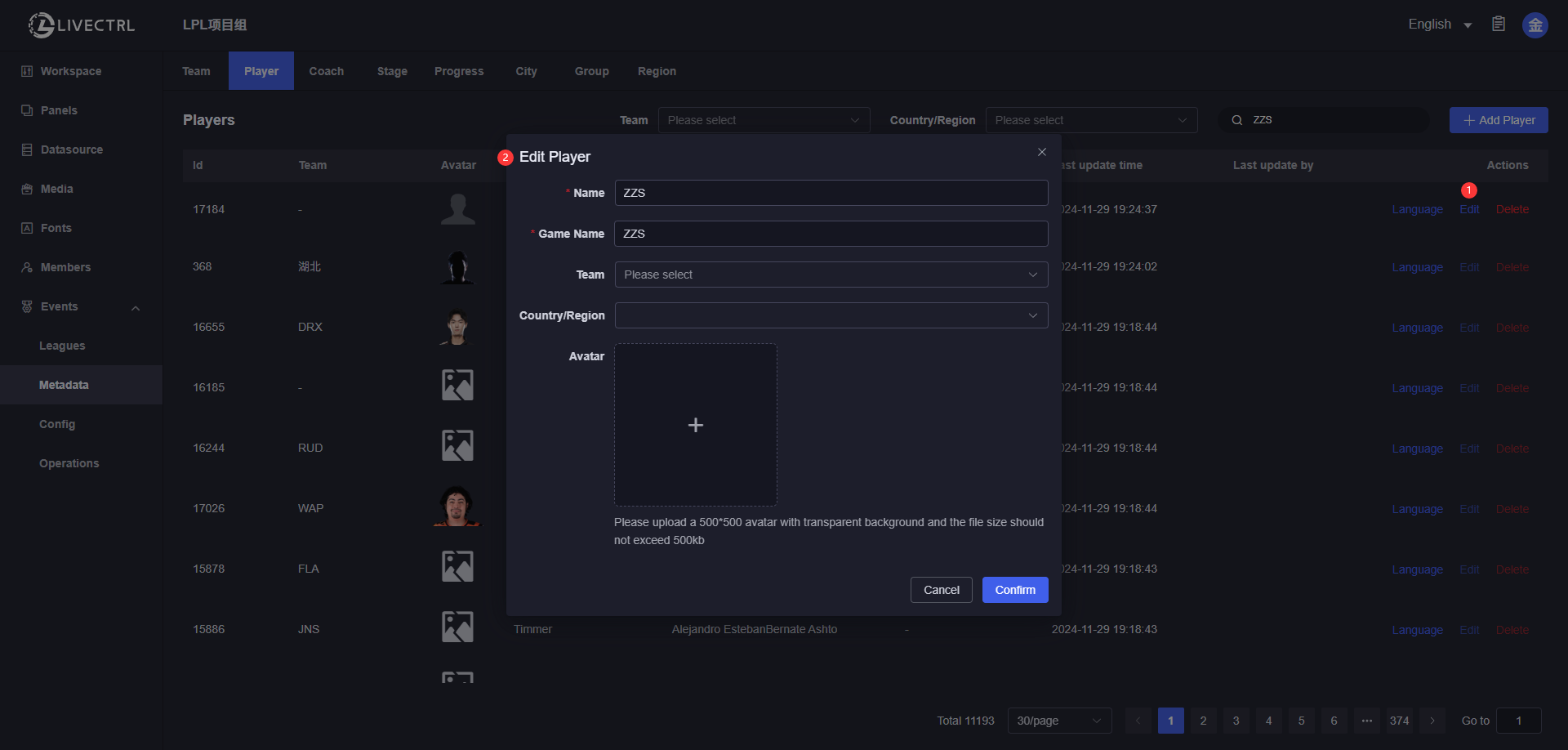1568x750 pixels.
Task: Click the LiveCtrl logo icon
Action: pyautogui.click(x=41, y=25)
